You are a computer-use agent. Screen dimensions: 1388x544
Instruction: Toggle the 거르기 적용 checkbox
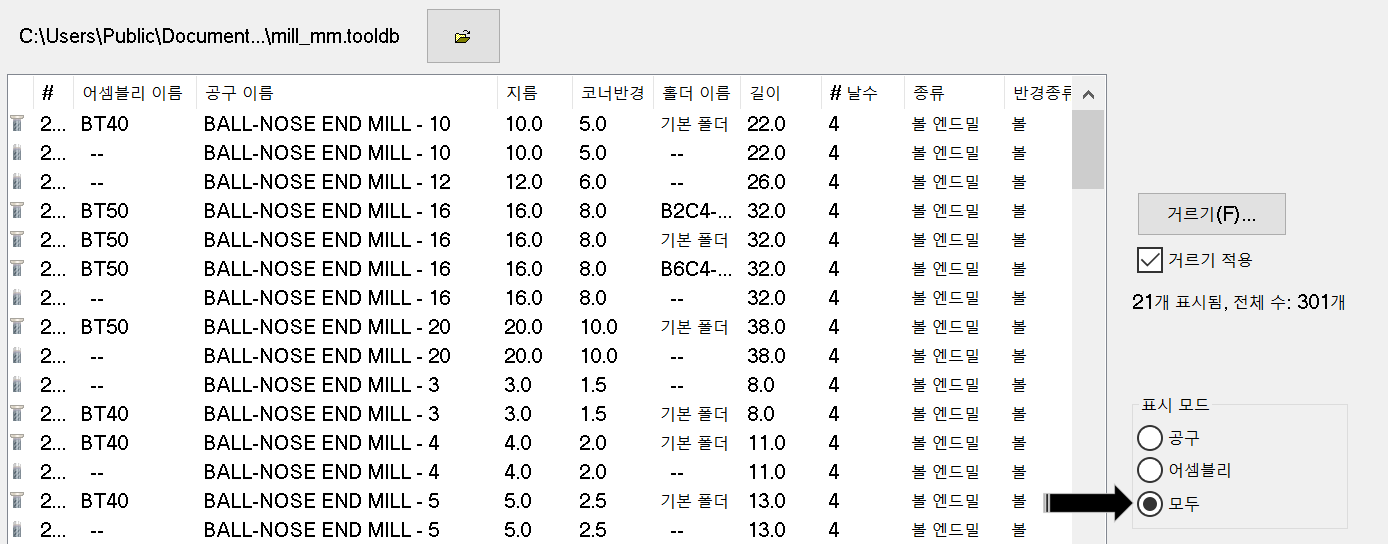click(x=1149, y=260)
